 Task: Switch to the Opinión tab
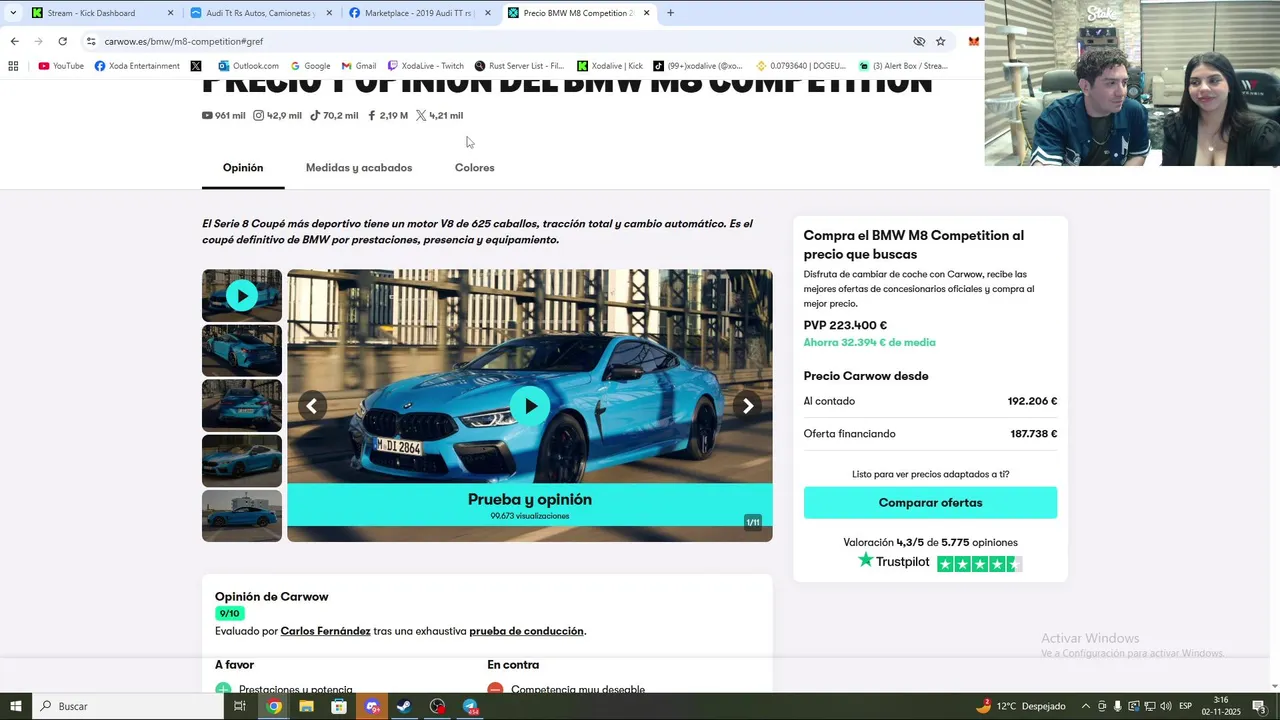pos(243,168)
